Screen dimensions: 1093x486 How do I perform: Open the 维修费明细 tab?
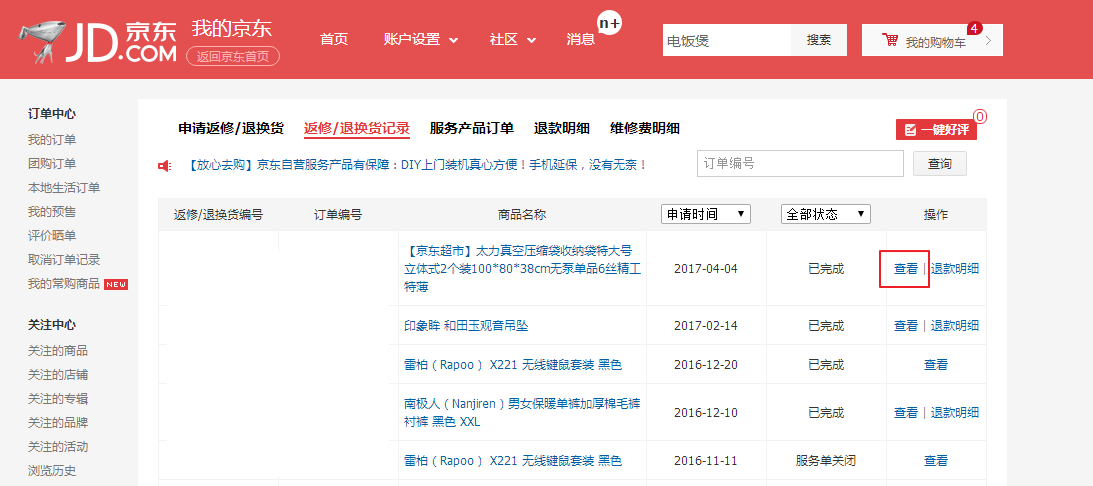(x=645, y=128)
